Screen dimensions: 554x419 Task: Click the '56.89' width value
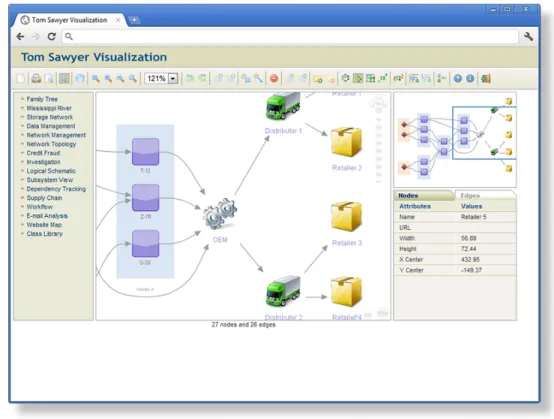tap(468, 238)
